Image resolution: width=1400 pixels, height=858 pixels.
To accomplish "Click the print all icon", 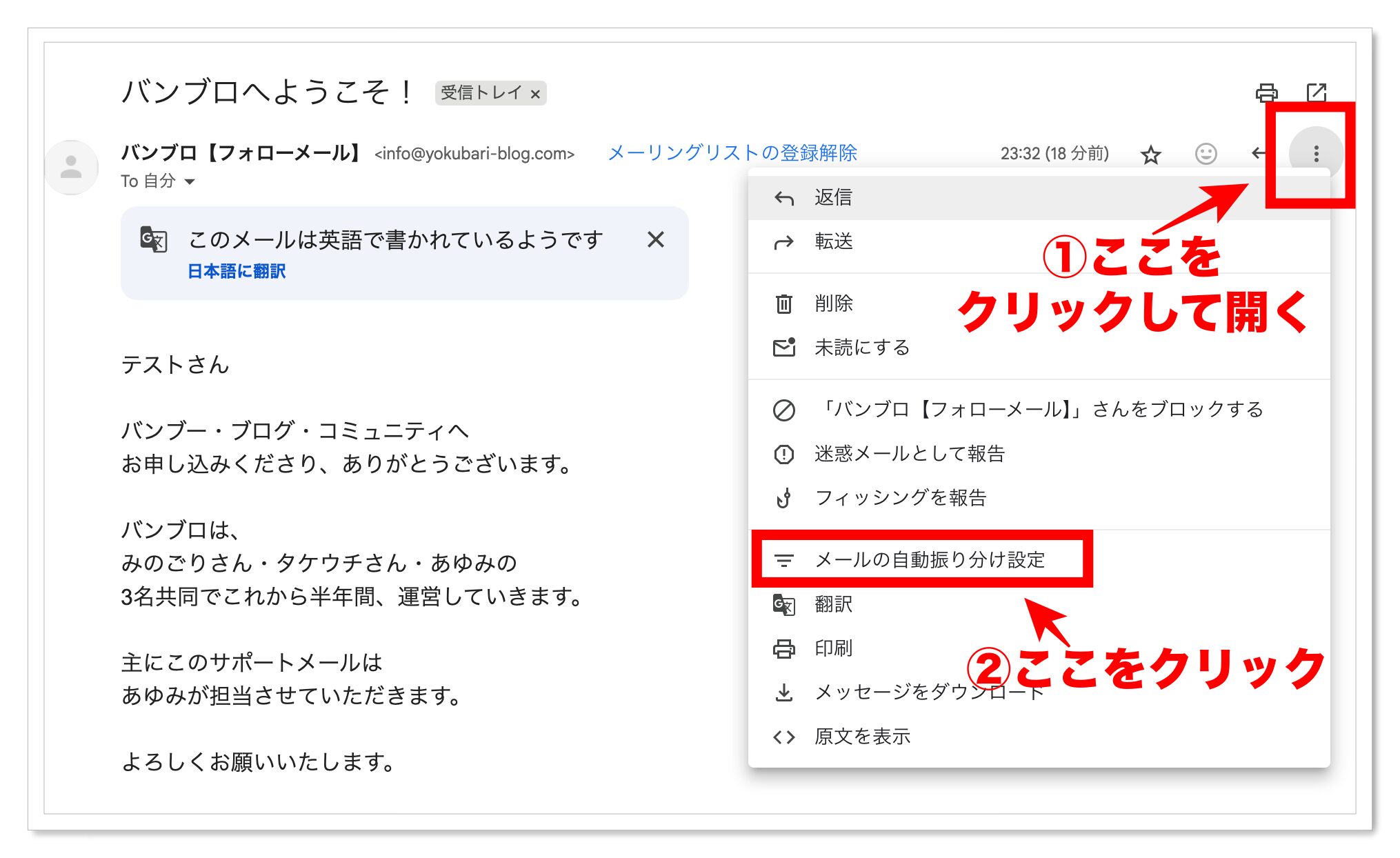I will pyautogui.click(x=1266, y=92).
